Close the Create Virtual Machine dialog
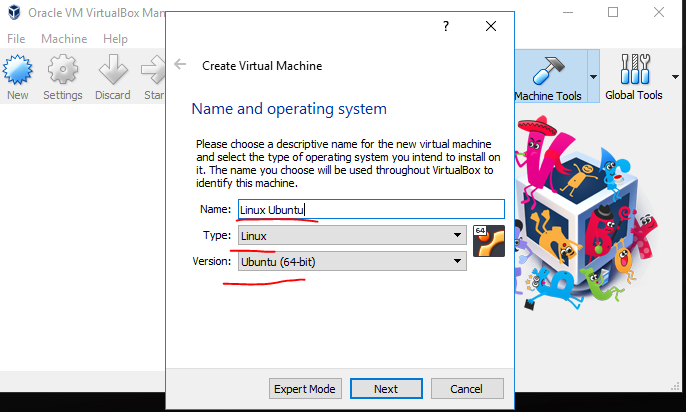The width and height of the screenshot is (686, 412). tap(491, 26)
